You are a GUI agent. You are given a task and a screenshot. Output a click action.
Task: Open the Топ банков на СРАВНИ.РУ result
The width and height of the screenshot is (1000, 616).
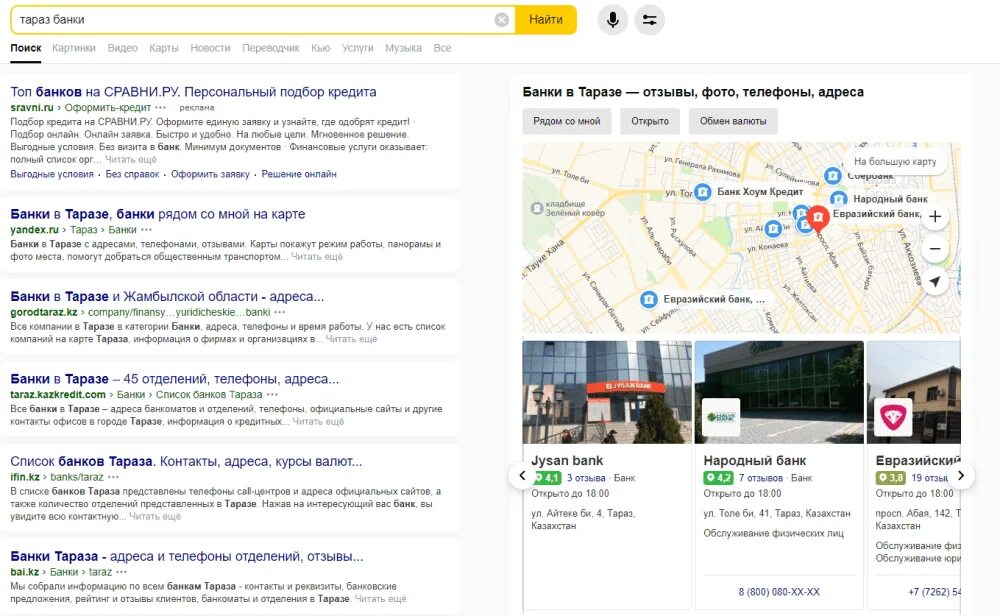pos(193,92)
